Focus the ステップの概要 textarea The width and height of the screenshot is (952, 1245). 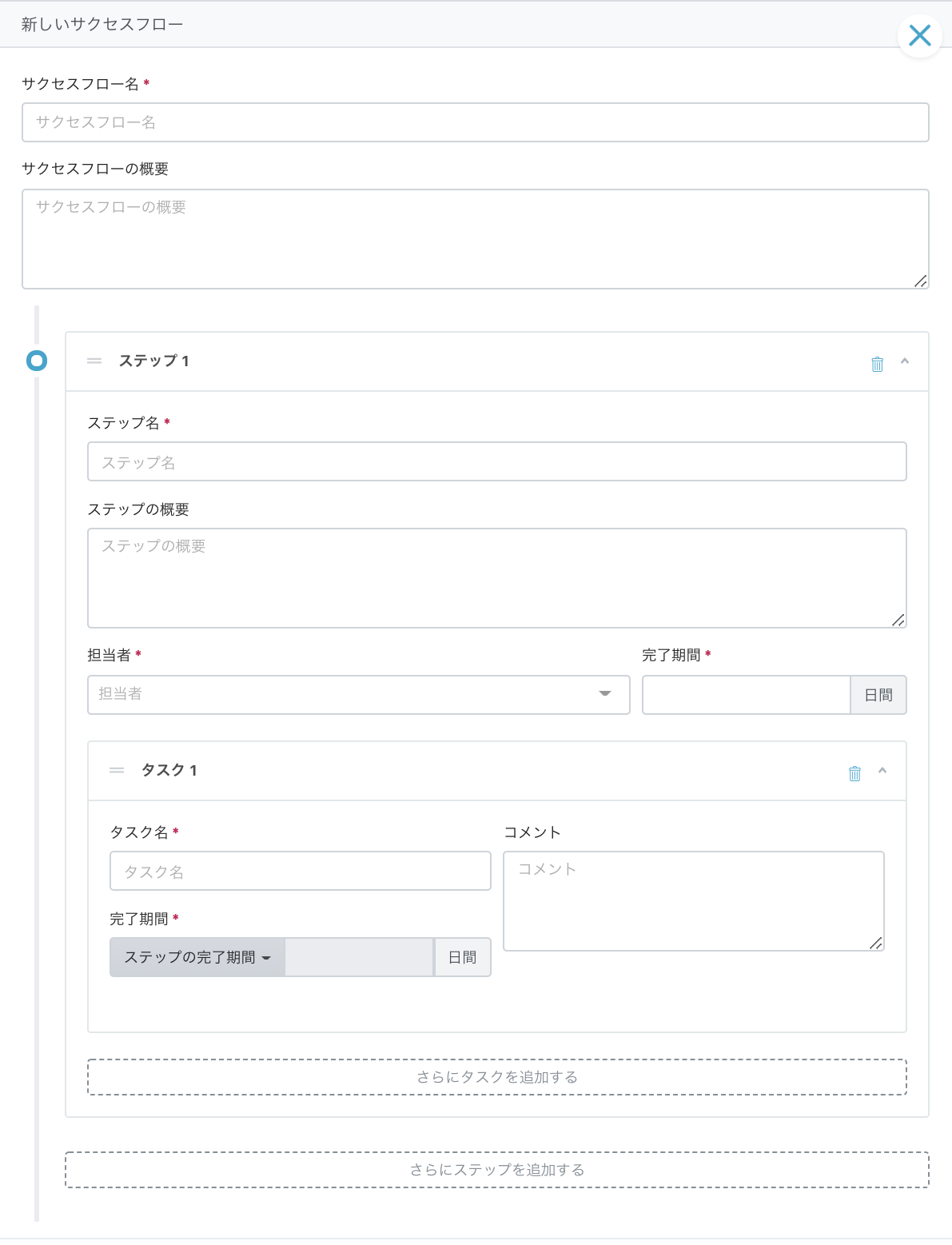pos(497,578)
